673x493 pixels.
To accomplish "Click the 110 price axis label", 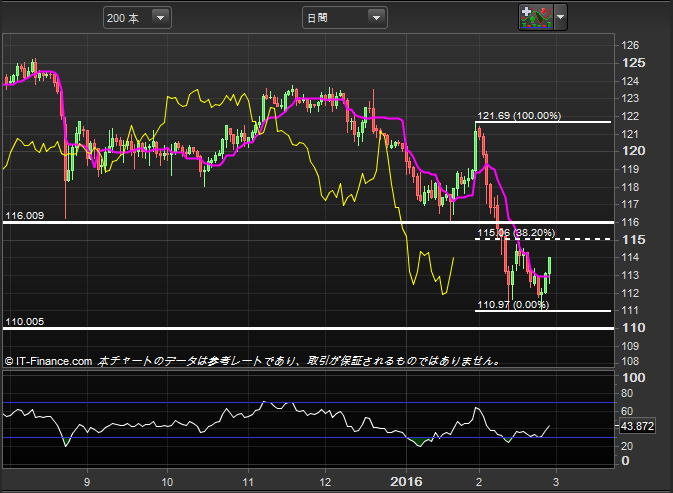I will click(x=634, y=328).
